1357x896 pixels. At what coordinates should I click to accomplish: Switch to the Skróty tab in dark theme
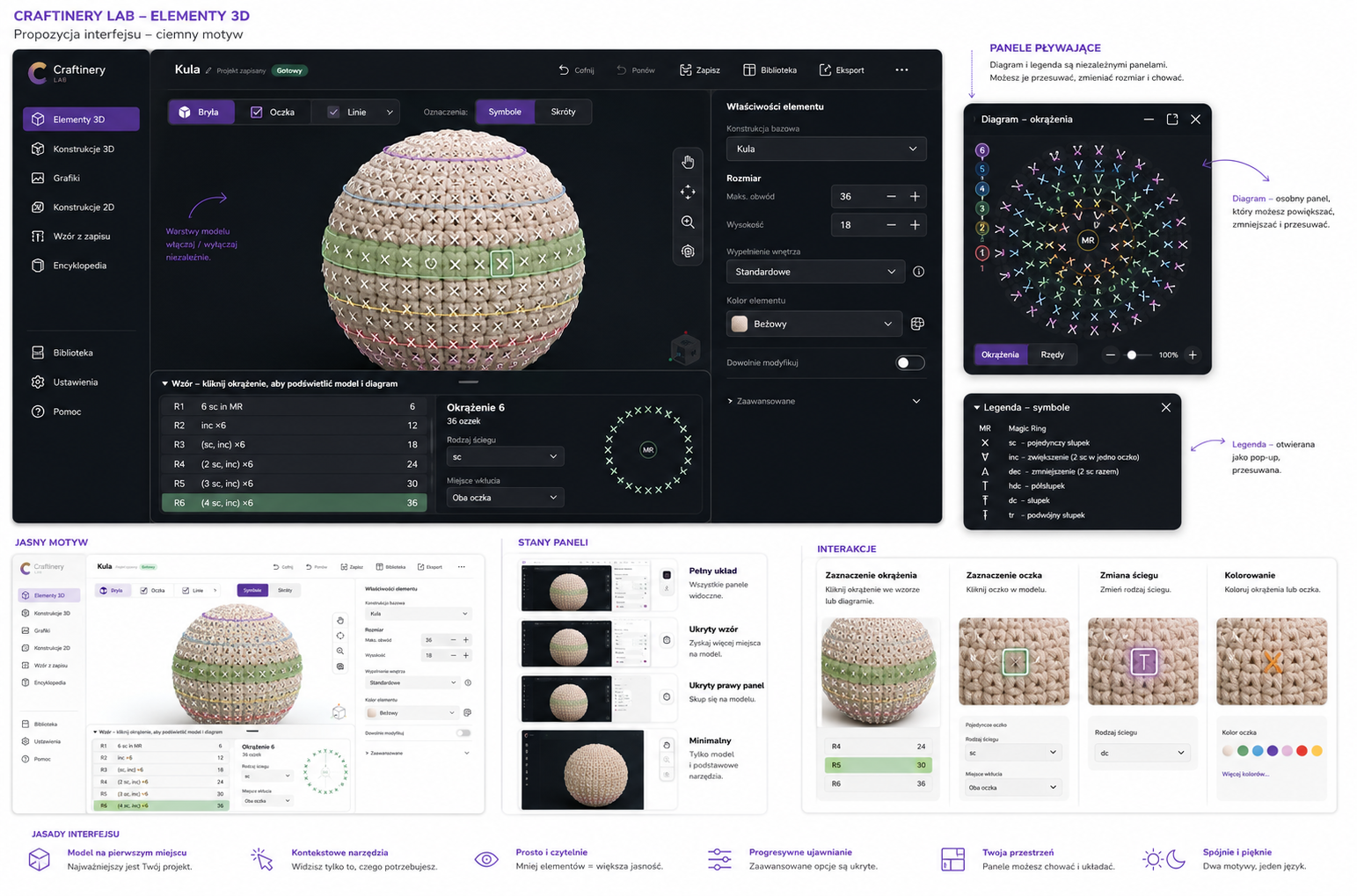(x=563, y=112)
